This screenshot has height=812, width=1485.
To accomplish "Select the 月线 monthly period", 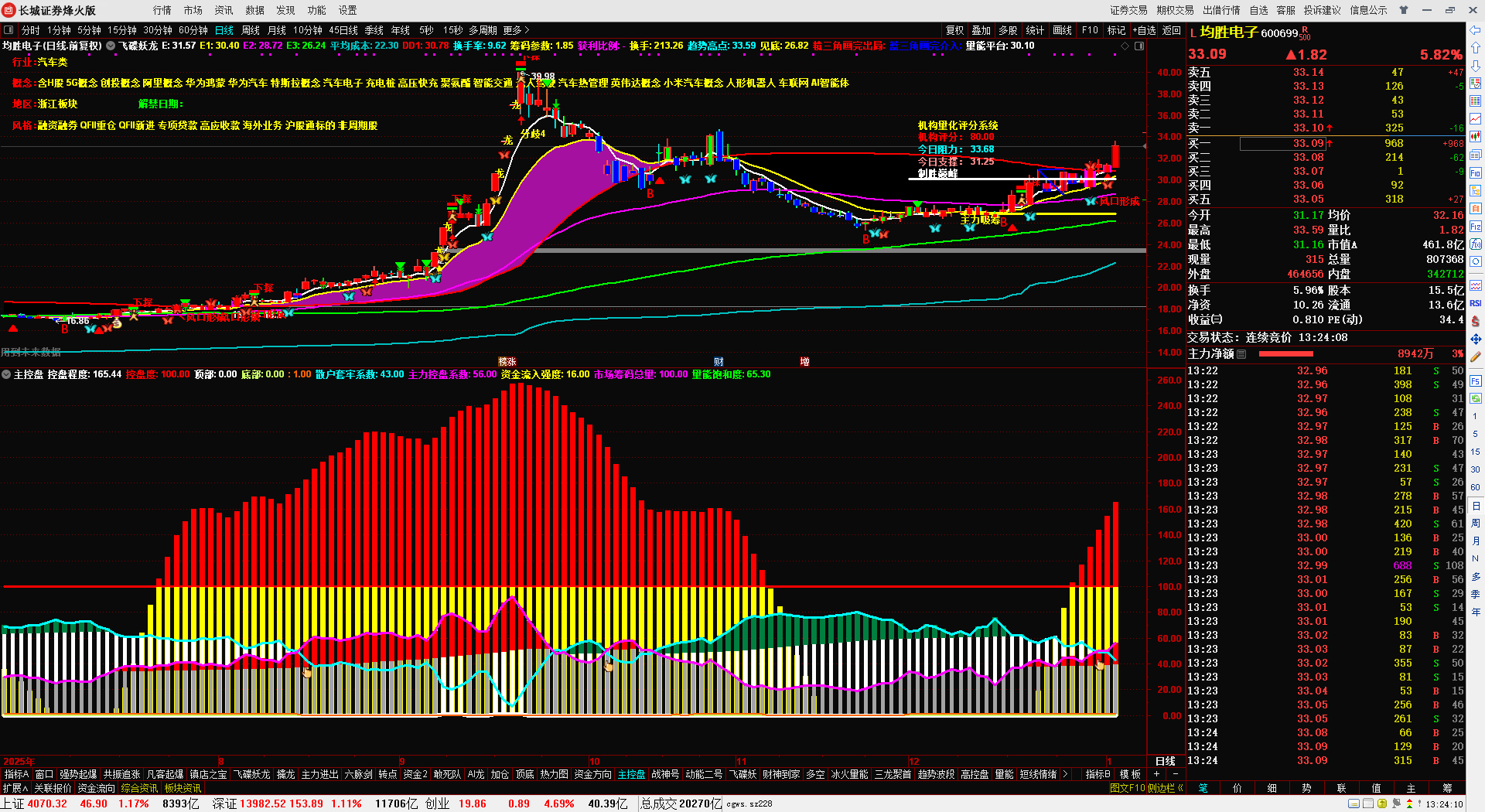I will point(277,30).
